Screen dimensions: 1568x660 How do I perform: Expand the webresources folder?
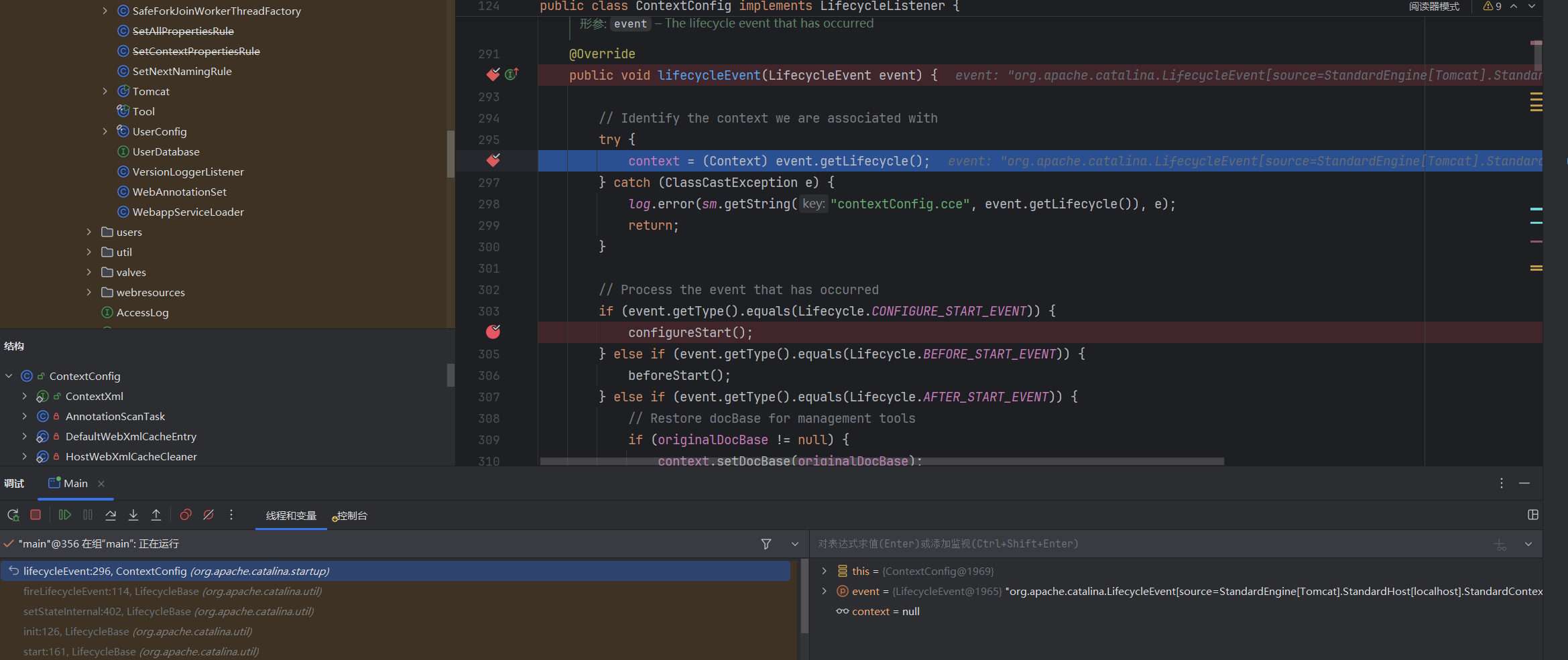[x=88, y=292]
